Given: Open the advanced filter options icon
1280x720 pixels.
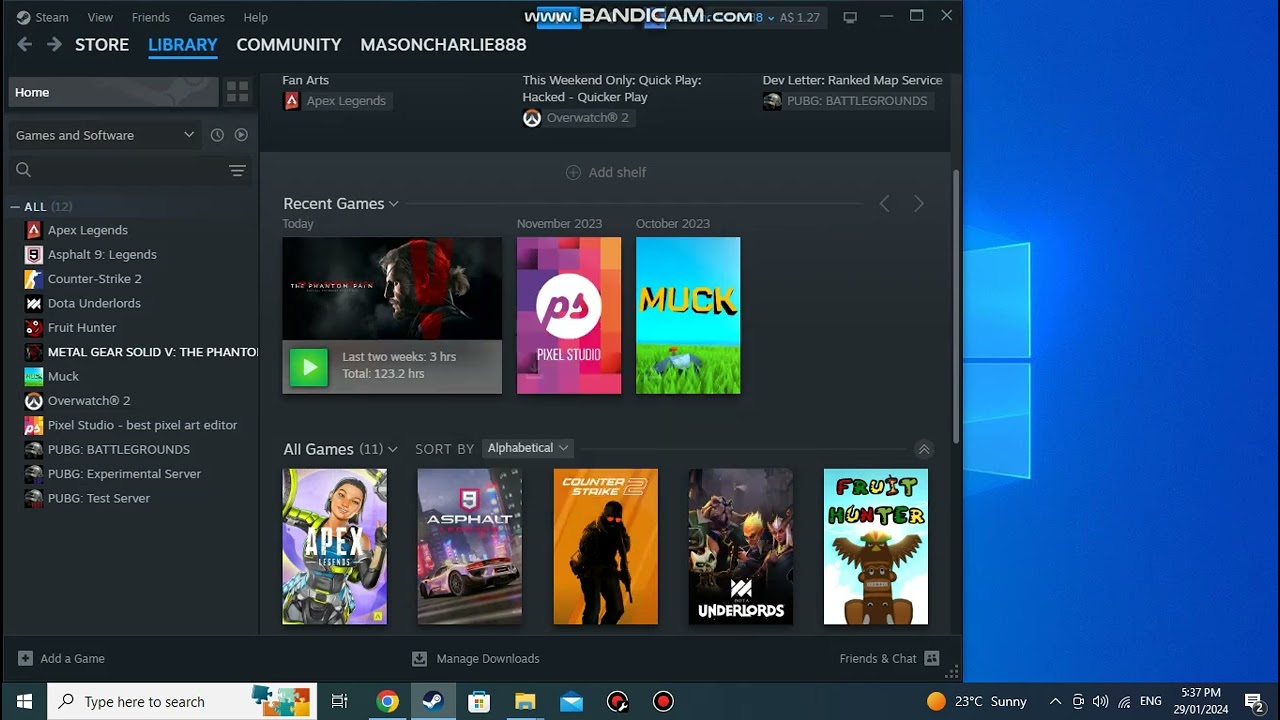Looking at the screenshot, I should click(237, 171).
